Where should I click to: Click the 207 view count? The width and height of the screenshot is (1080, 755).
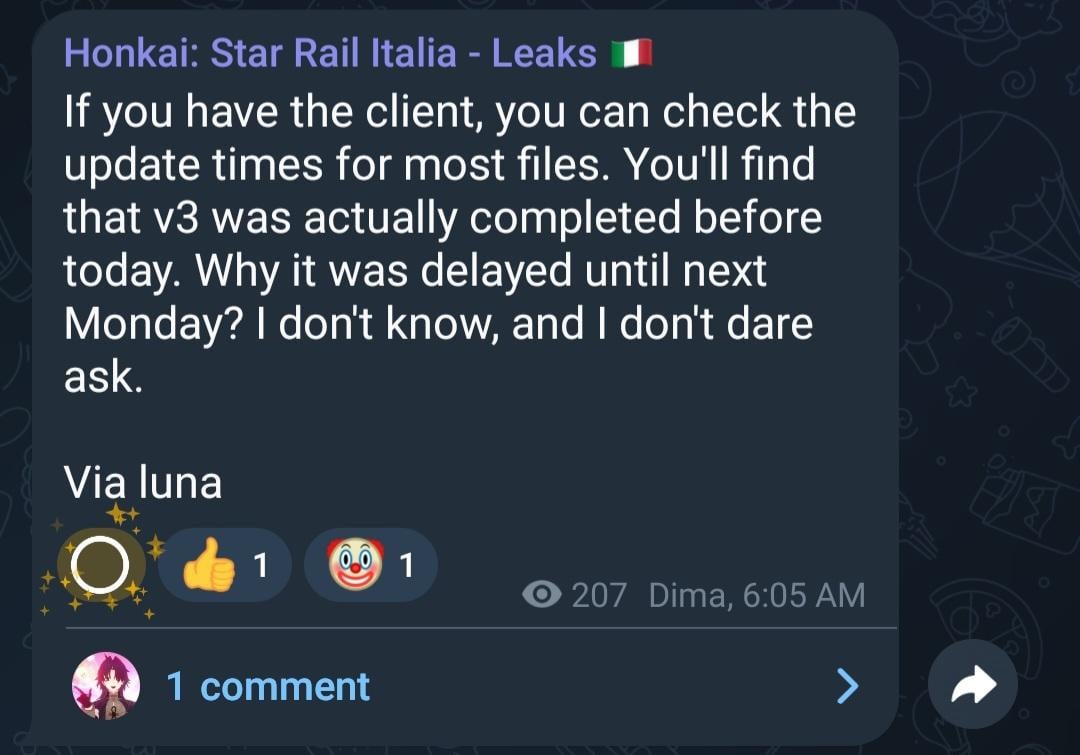pyautogui.click(x=599, y=595)
